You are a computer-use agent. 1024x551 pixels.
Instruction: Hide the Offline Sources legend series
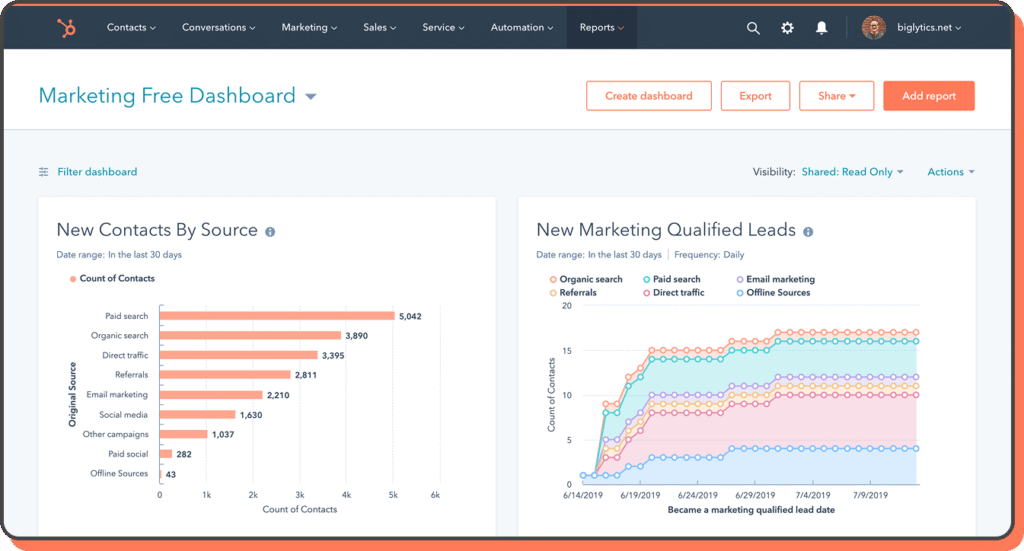tap(775, 292)
